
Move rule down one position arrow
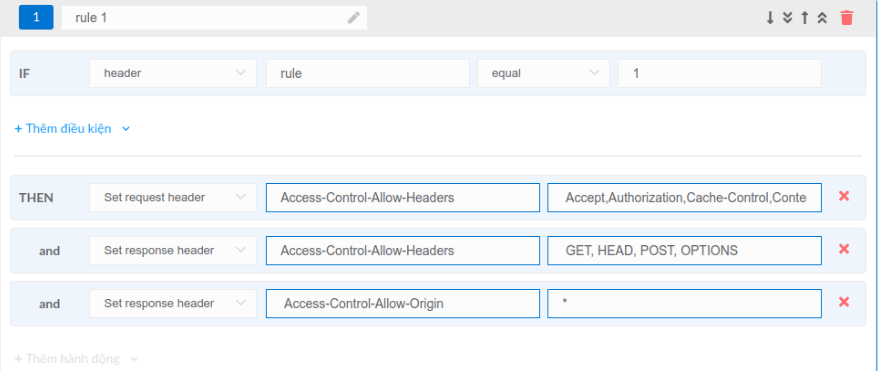click(x=770, y=18)
